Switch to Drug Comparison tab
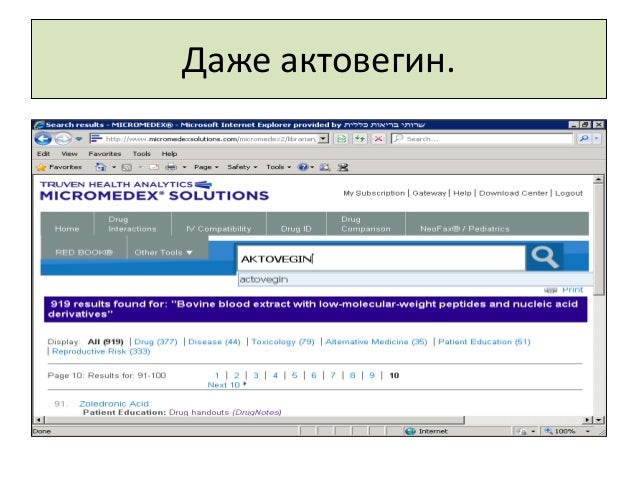The image size is (638, 479). click(366, 224)
